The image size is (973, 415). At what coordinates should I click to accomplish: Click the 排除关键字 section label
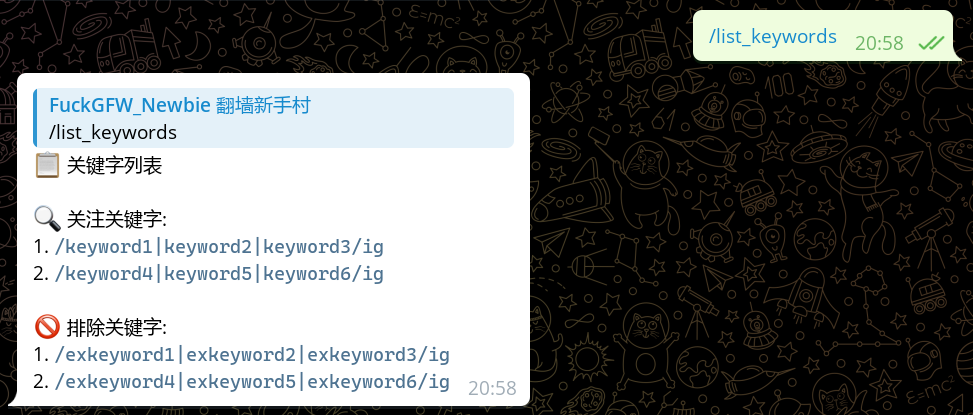coord(117,326)
